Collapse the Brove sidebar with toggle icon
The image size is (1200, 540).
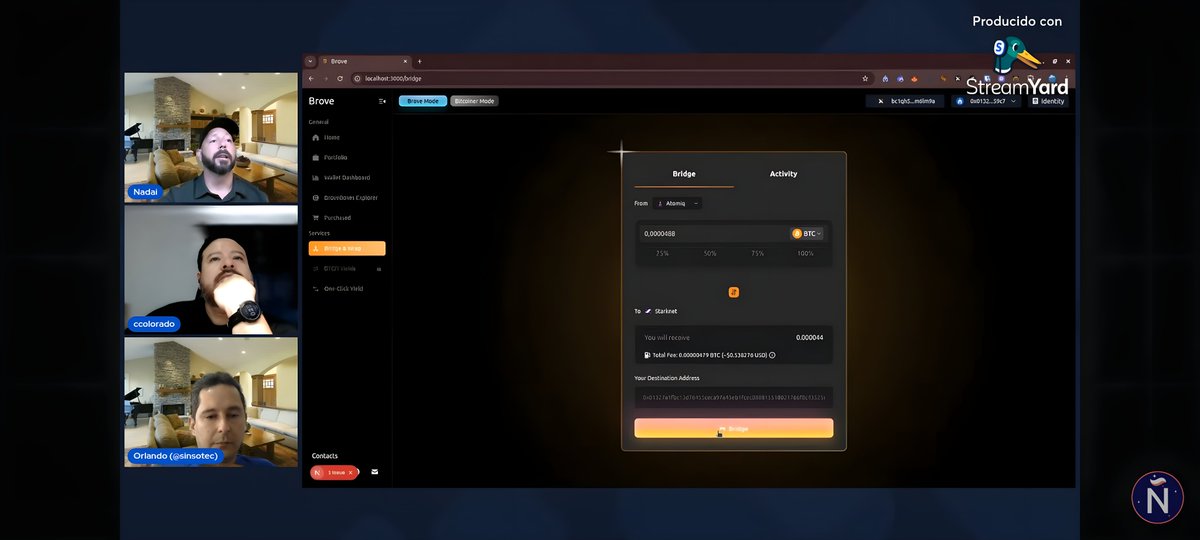coord(382,101)
